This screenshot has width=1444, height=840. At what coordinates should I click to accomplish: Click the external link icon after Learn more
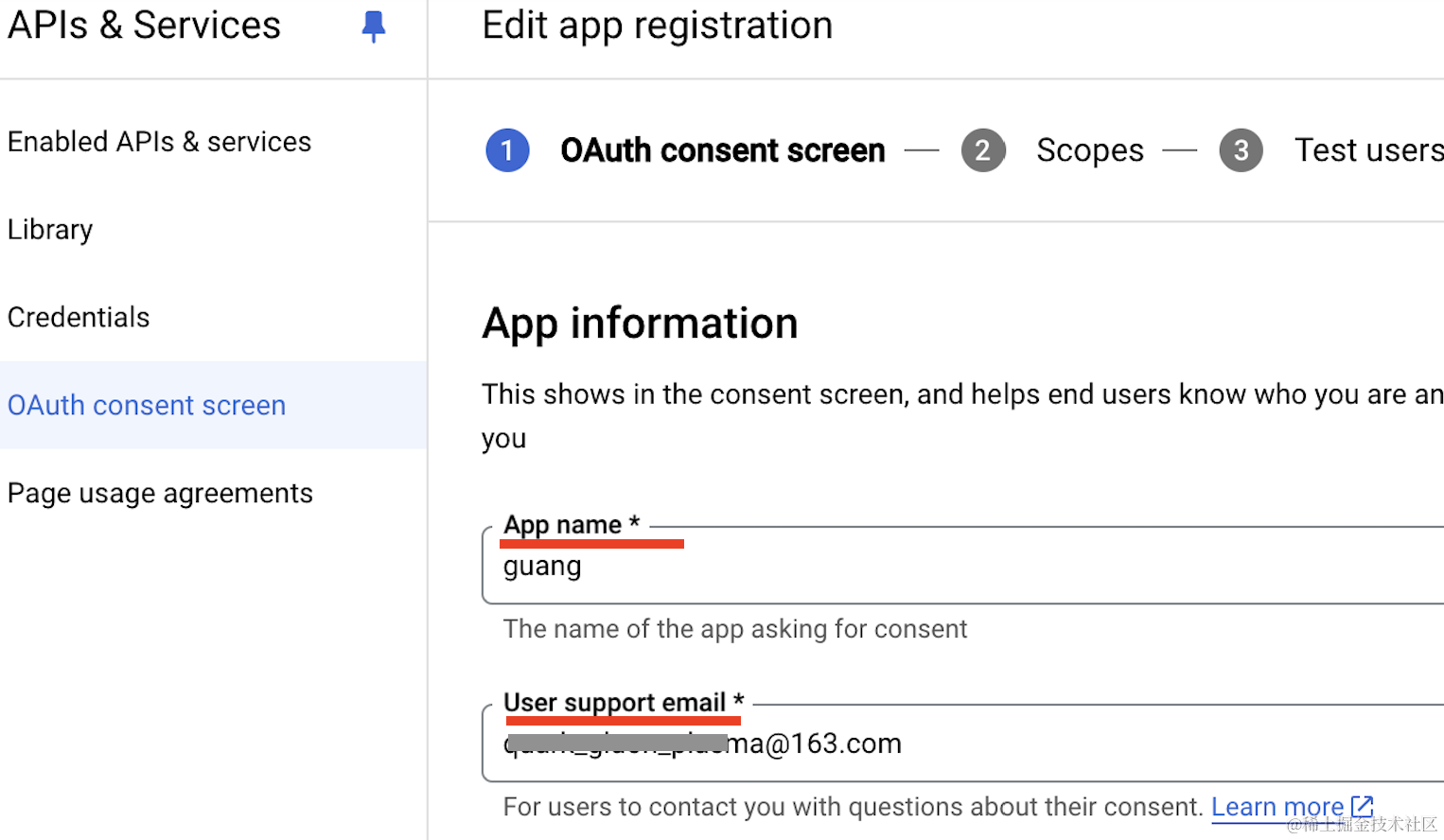click(1363, 806)
